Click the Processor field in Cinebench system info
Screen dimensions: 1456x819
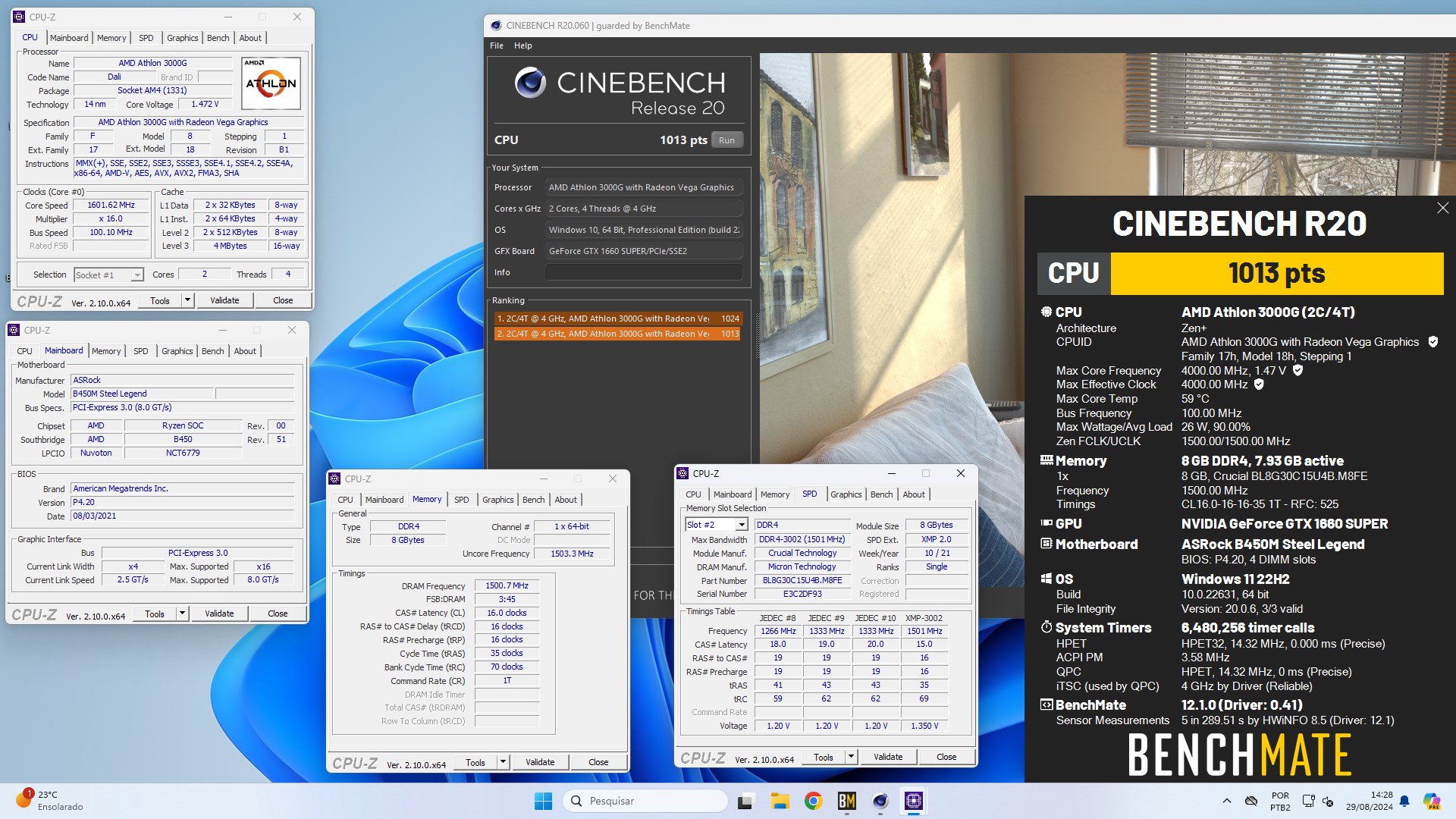pyautogui.click(x=643, y=187)
